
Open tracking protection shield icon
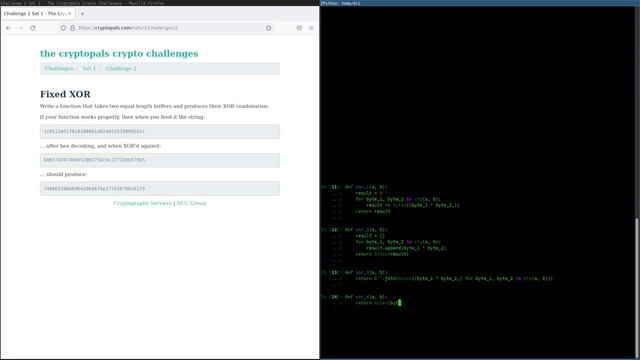click(x=63, y=28)
